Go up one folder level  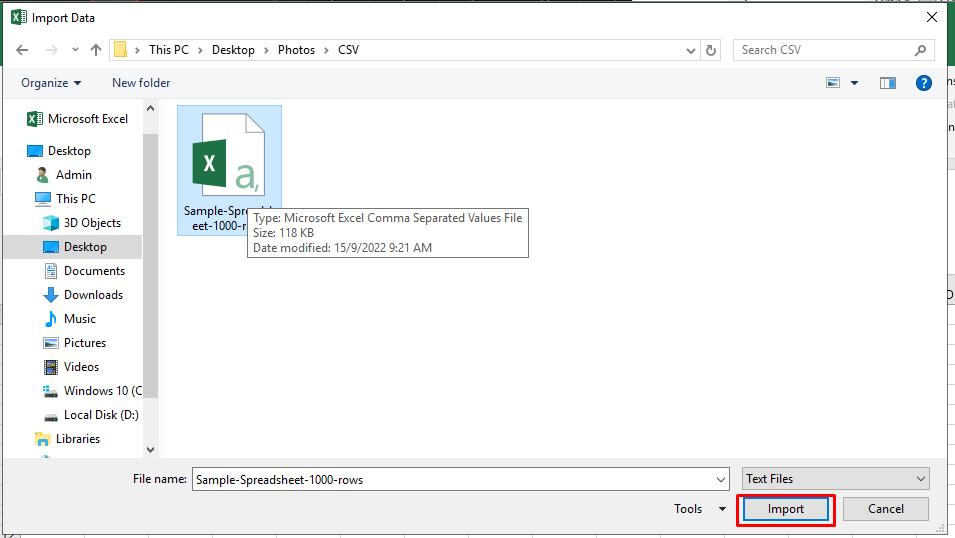pos(96,50)
